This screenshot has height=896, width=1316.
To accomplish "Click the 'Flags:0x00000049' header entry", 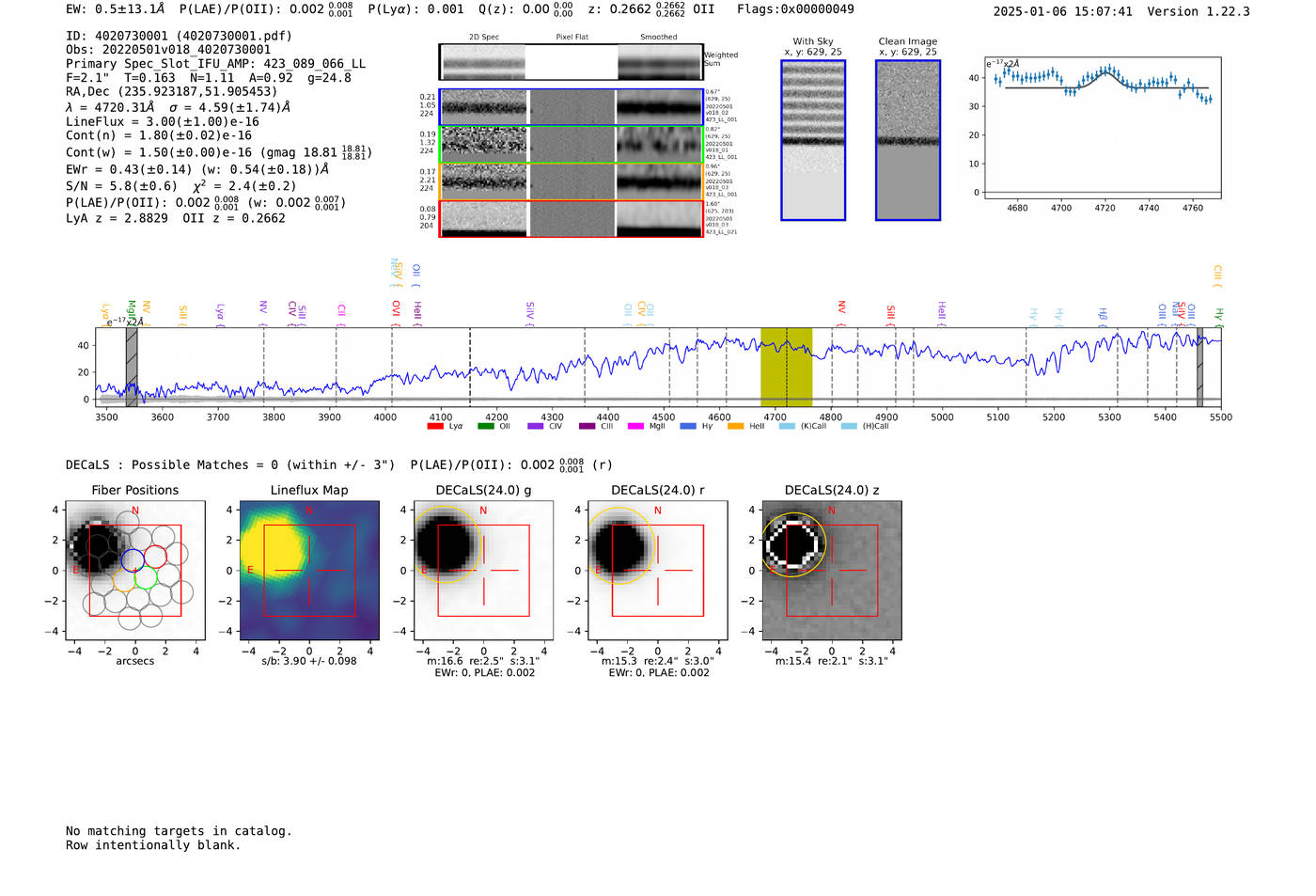I will (x=795, y=9).
